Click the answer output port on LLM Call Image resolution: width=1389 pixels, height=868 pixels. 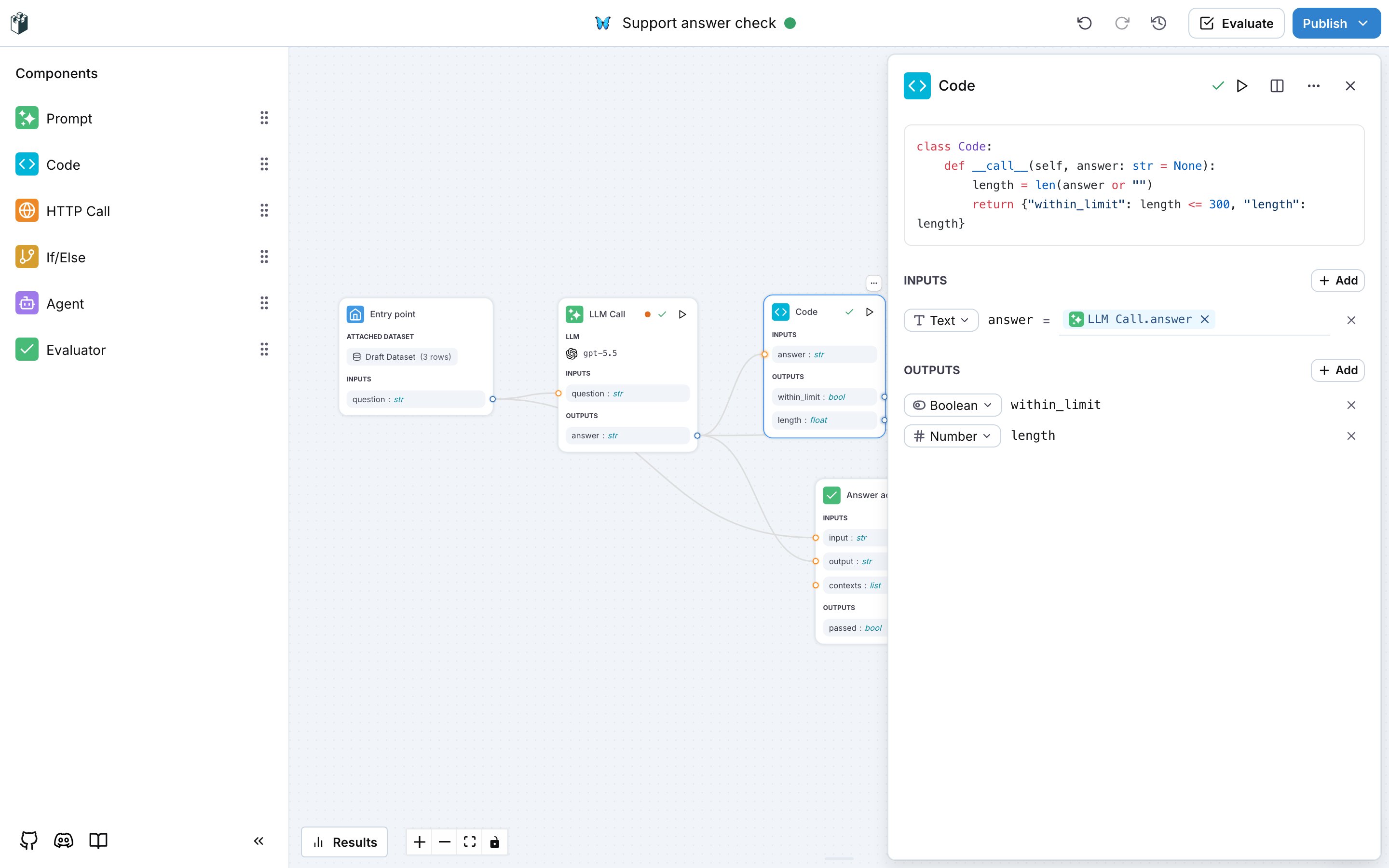coord(697,436)
